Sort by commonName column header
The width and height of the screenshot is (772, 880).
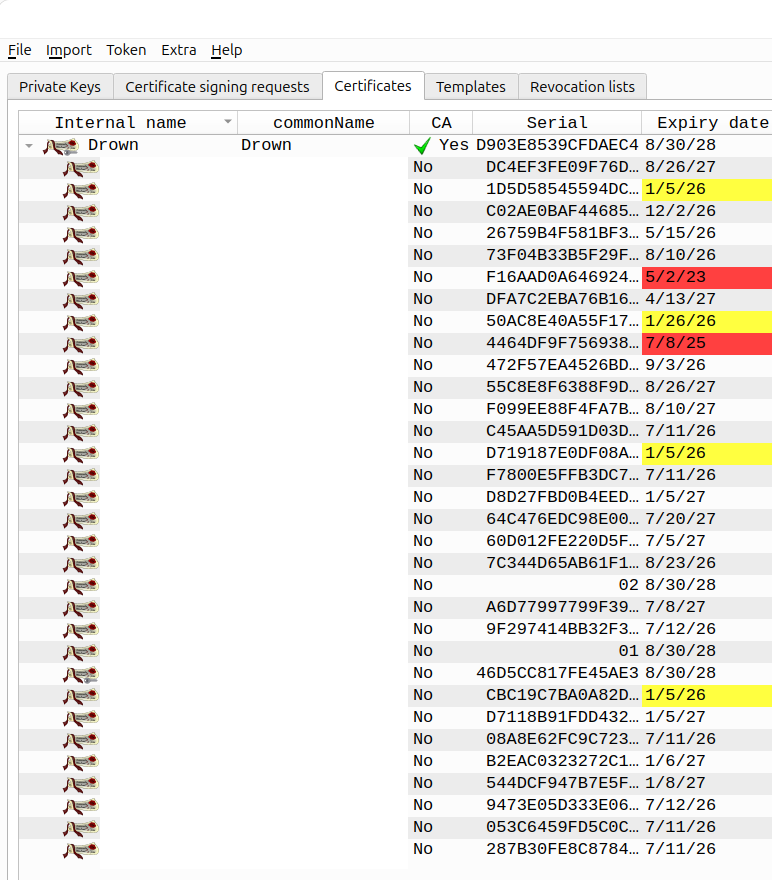[324, 122]
